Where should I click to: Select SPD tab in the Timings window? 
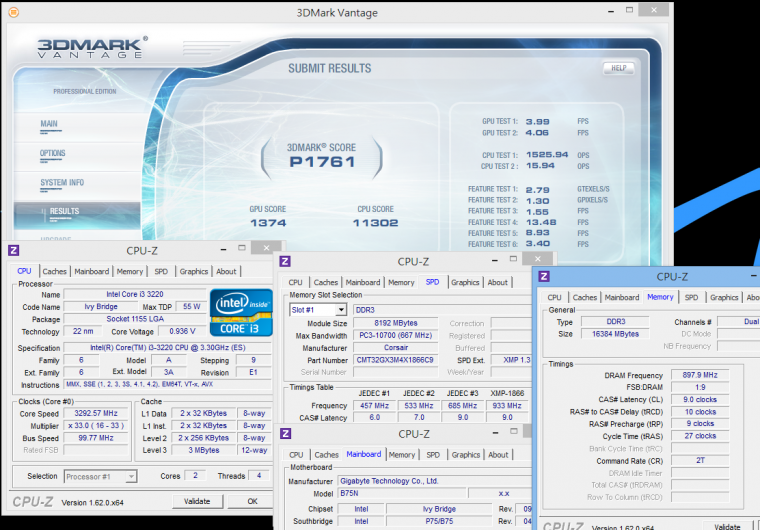[x=691, y=297]
